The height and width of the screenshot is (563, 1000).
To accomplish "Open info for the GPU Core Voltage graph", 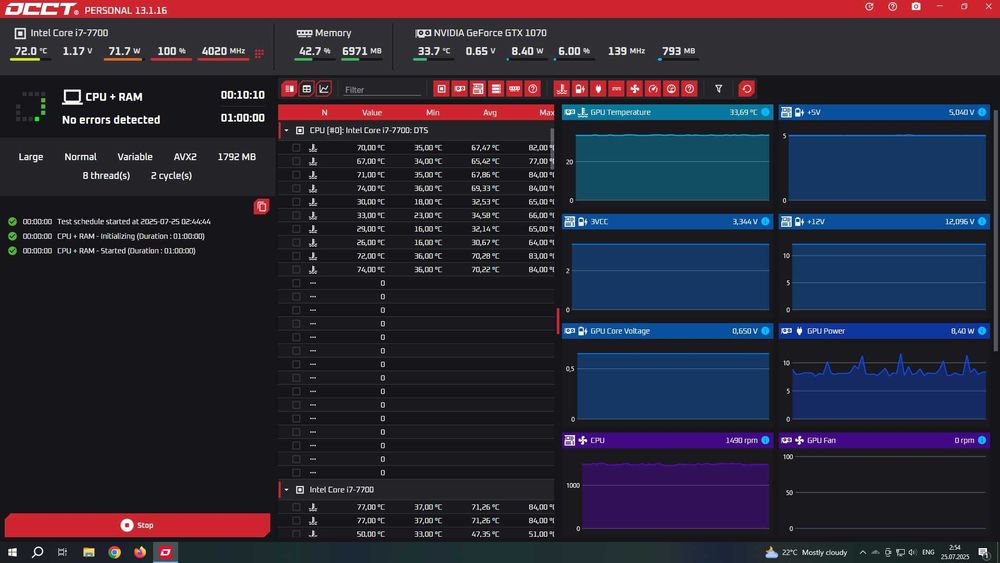I will click(x=765, y=331).
